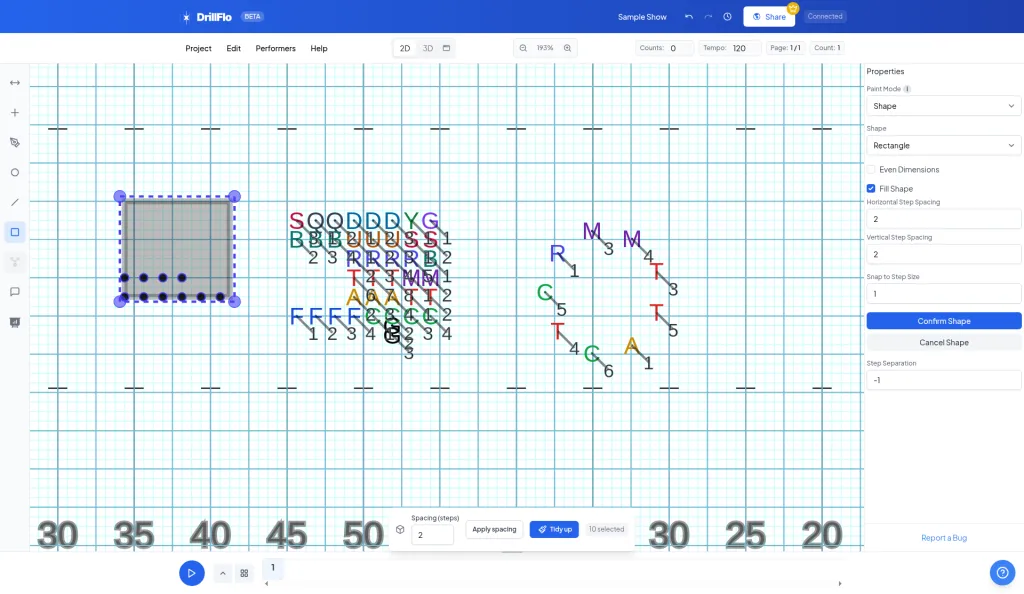Select the horizontal move arrows tool
1024x594 pixels.
coord(14,83)
